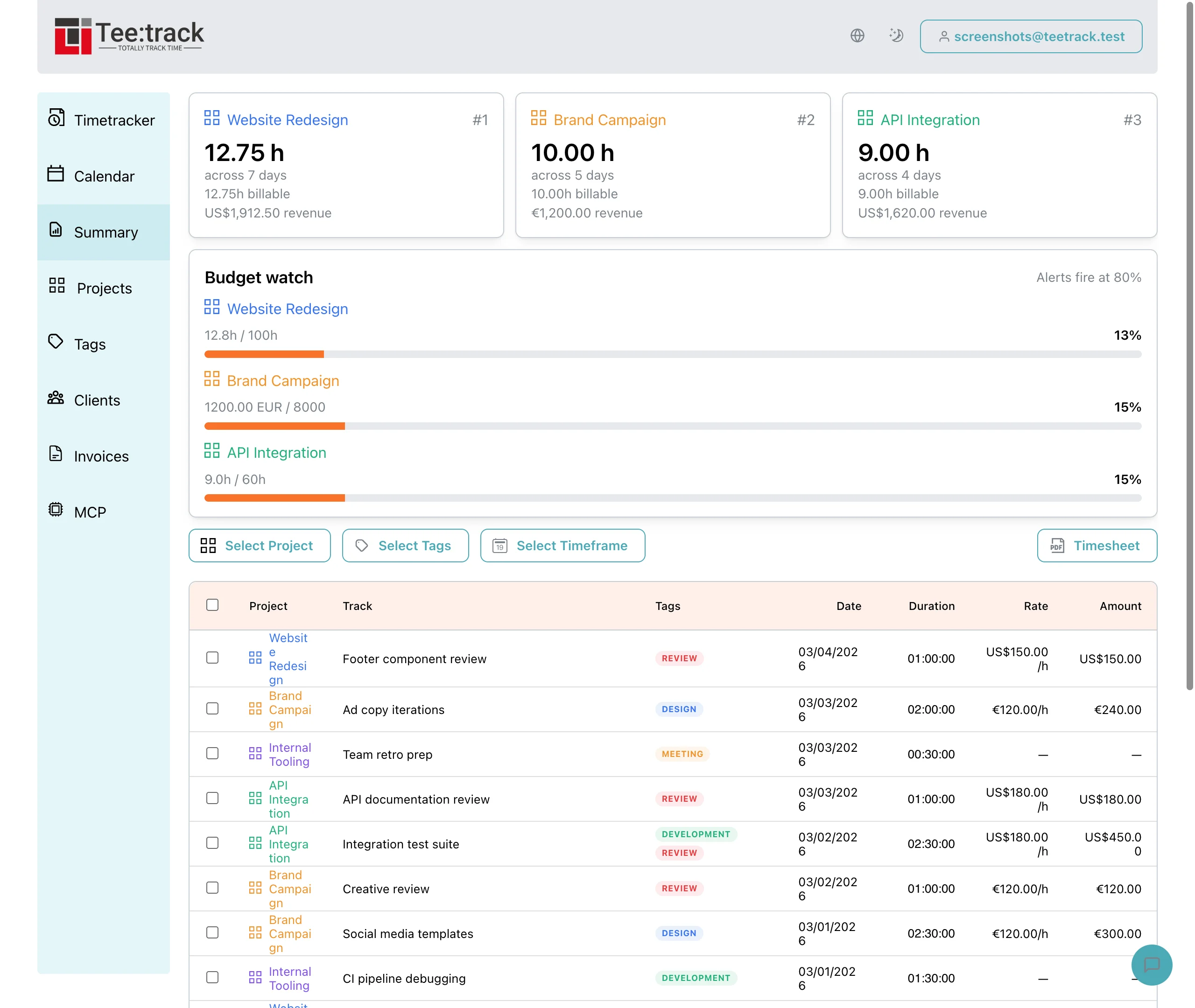Open language settings via the globe icon
This screenshot has height=1008, width=1195.
[x=857, y=35]
